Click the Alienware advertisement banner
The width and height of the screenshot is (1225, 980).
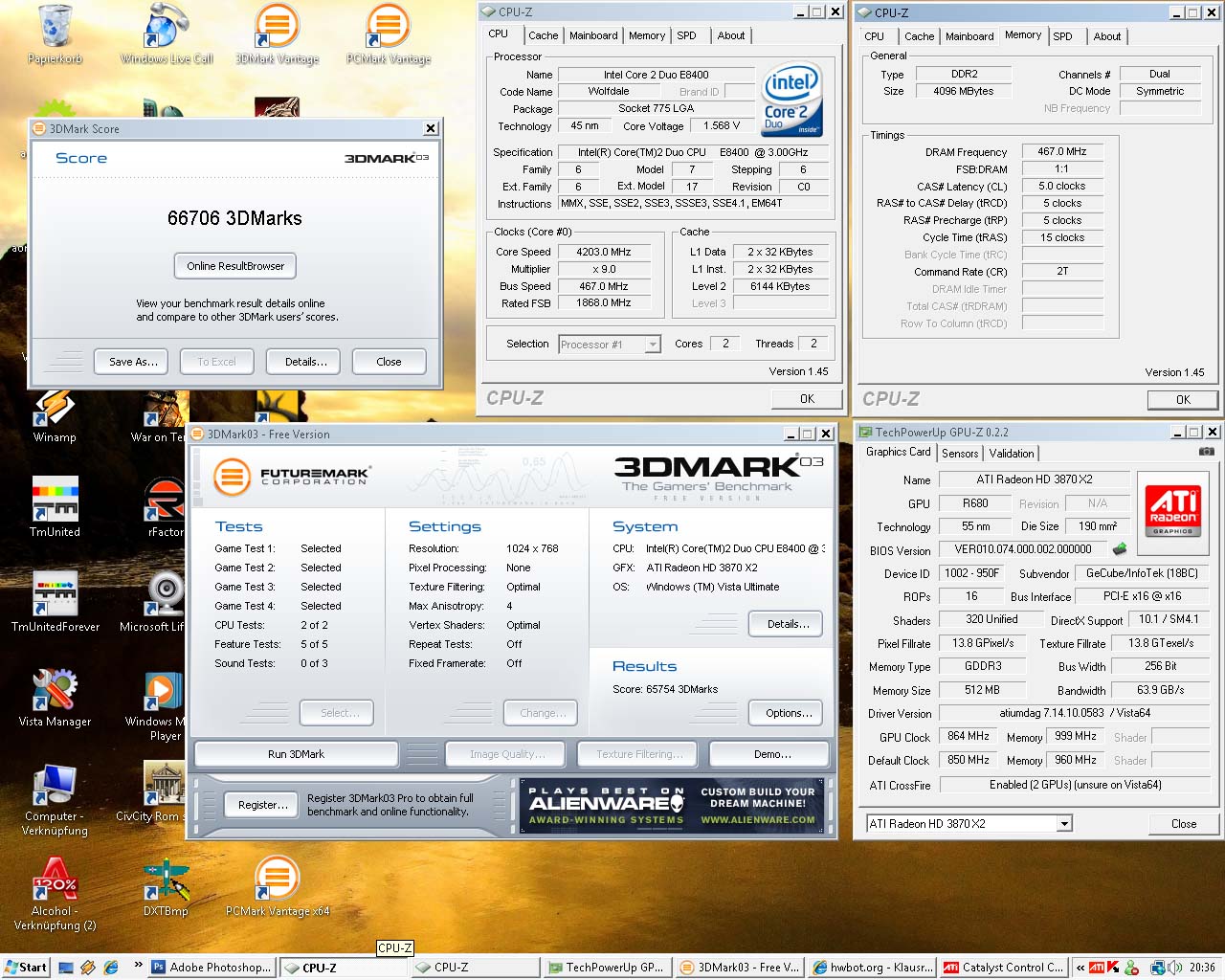[x=672, y=805]
